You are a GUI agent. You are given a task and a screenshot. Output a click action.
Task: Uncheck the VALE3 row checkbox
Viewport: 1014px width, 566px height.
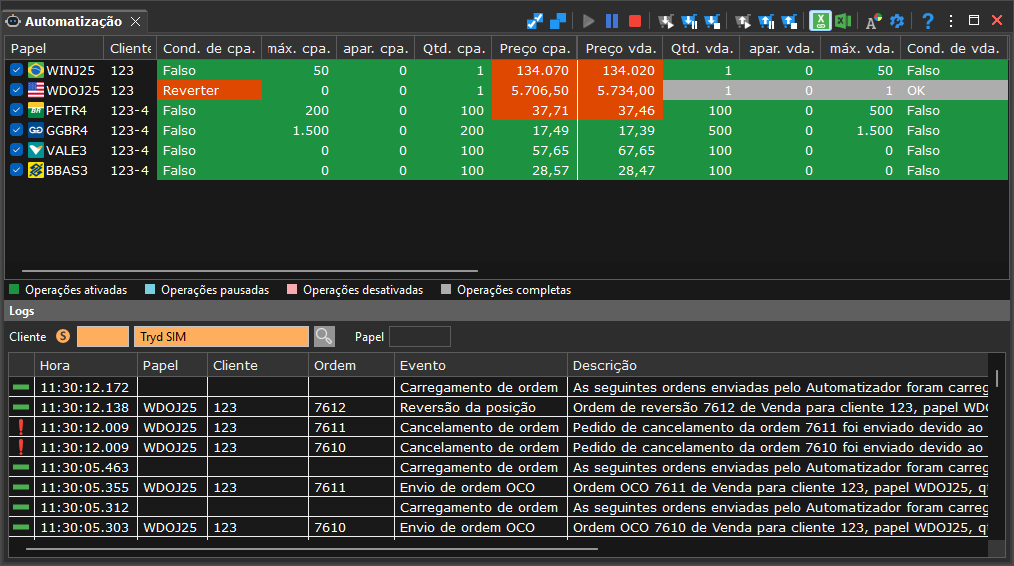point(17,150)
